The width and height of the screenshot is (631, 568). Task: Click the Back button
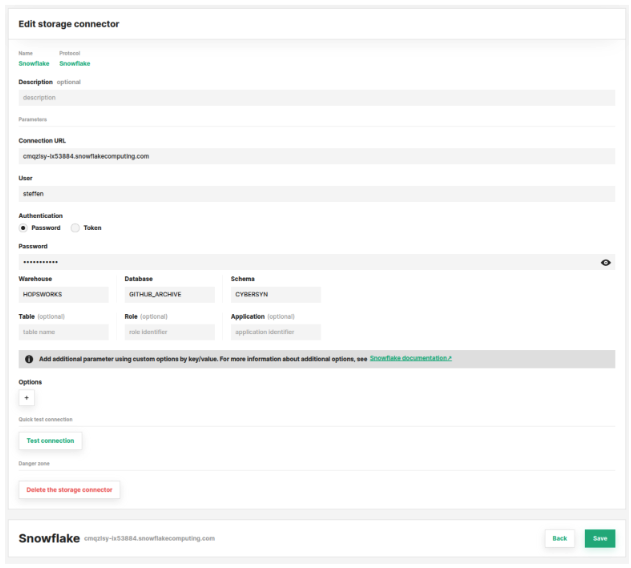559,538
